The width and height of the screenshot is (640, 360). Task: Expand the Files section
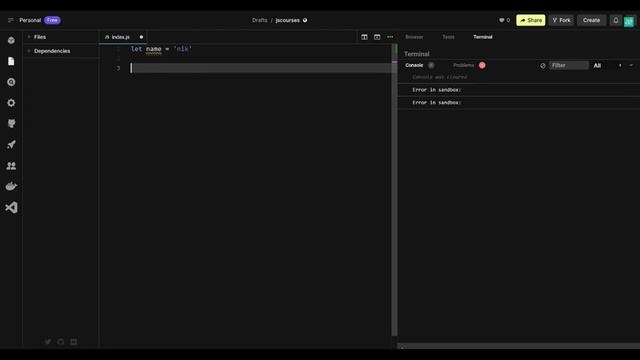[61, 37]
